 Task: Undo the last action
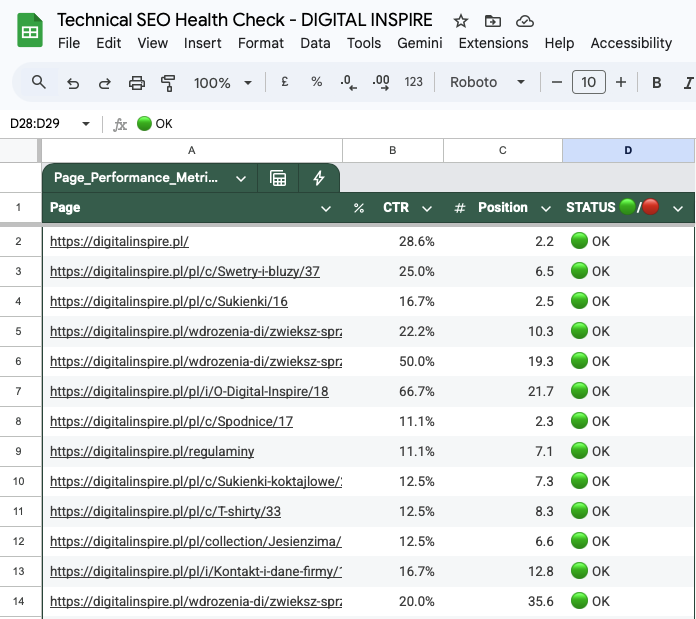click(x=73, y=83)
